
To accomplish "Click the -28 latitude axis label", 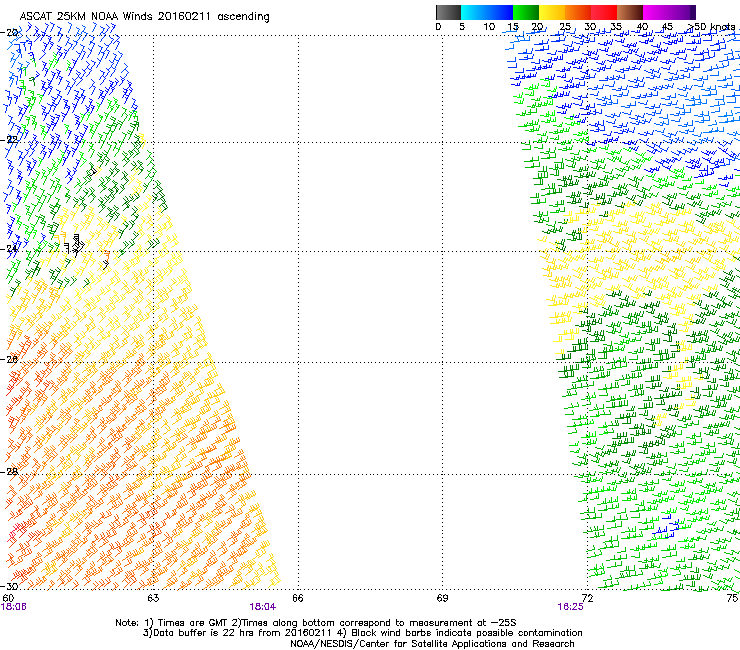I will (9, 472).
